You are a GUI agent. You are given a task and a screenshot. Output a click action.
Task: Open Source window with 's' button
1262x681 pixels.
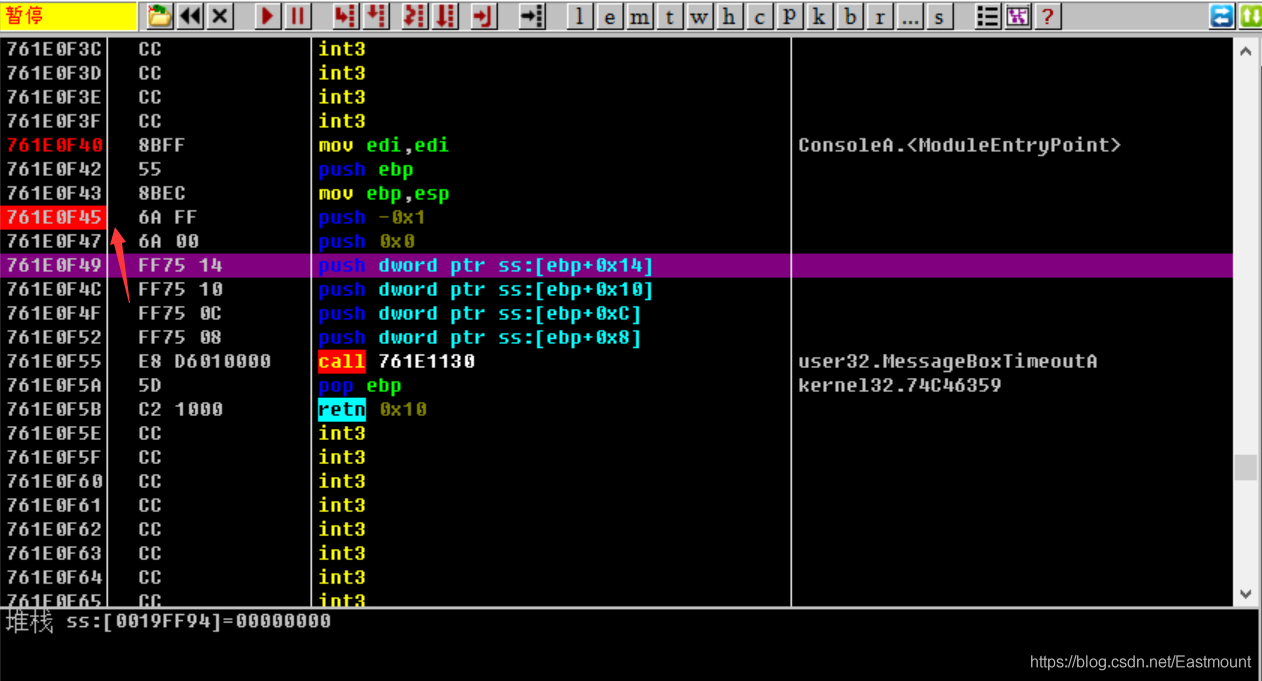point(939,17)
